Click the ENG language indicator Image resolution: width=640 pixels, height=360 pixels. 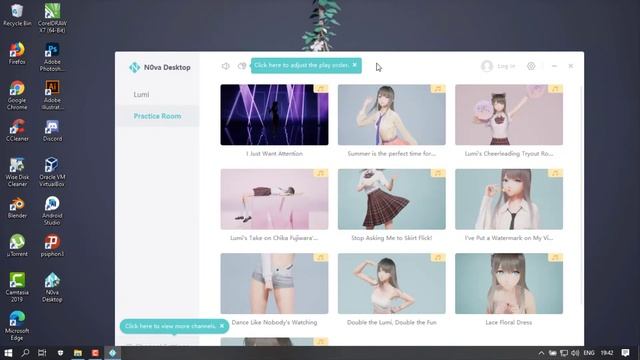589,353
